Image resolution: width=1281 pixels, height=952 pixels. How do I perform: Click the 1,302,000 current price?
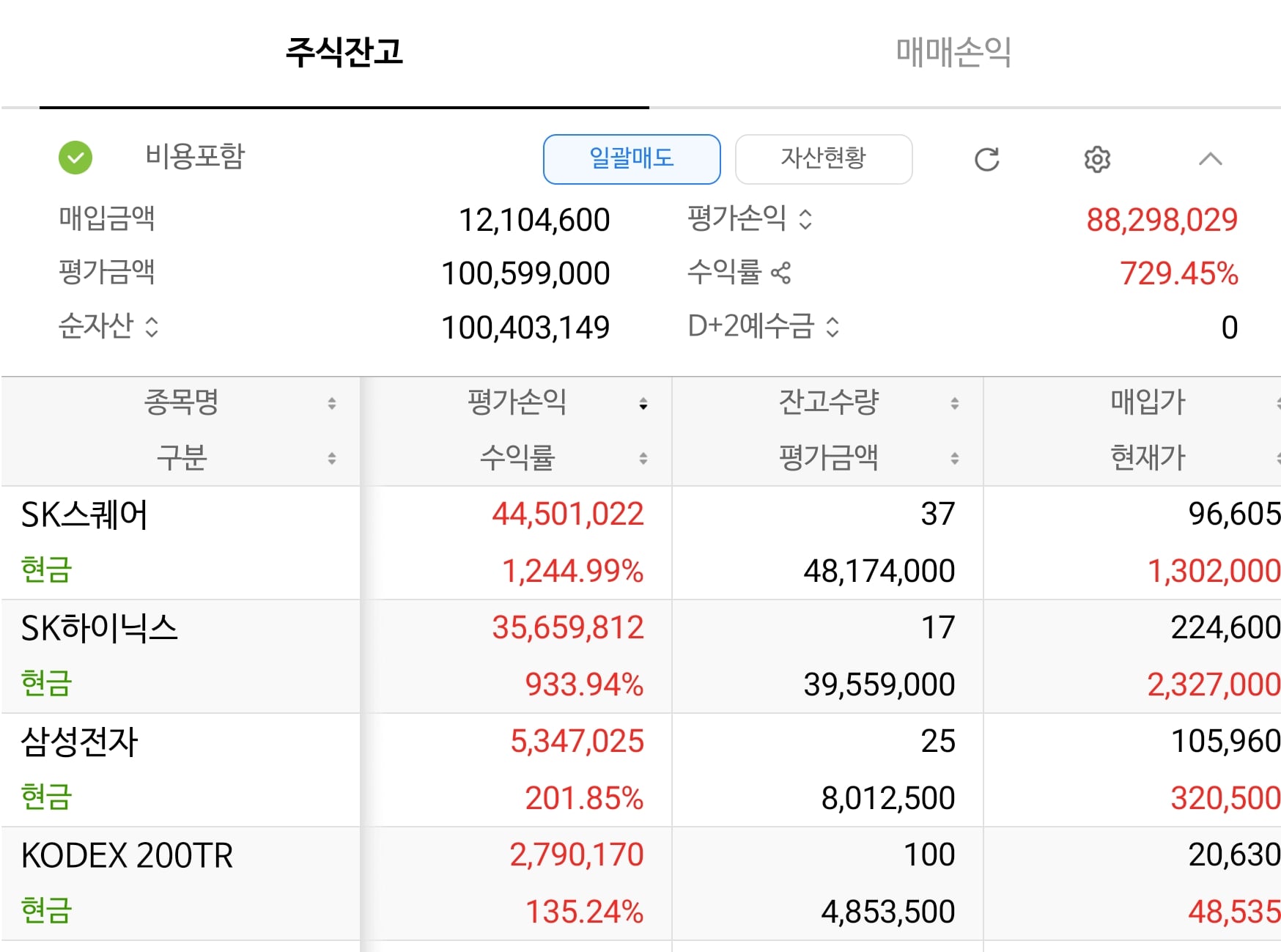click(1214, 571)
